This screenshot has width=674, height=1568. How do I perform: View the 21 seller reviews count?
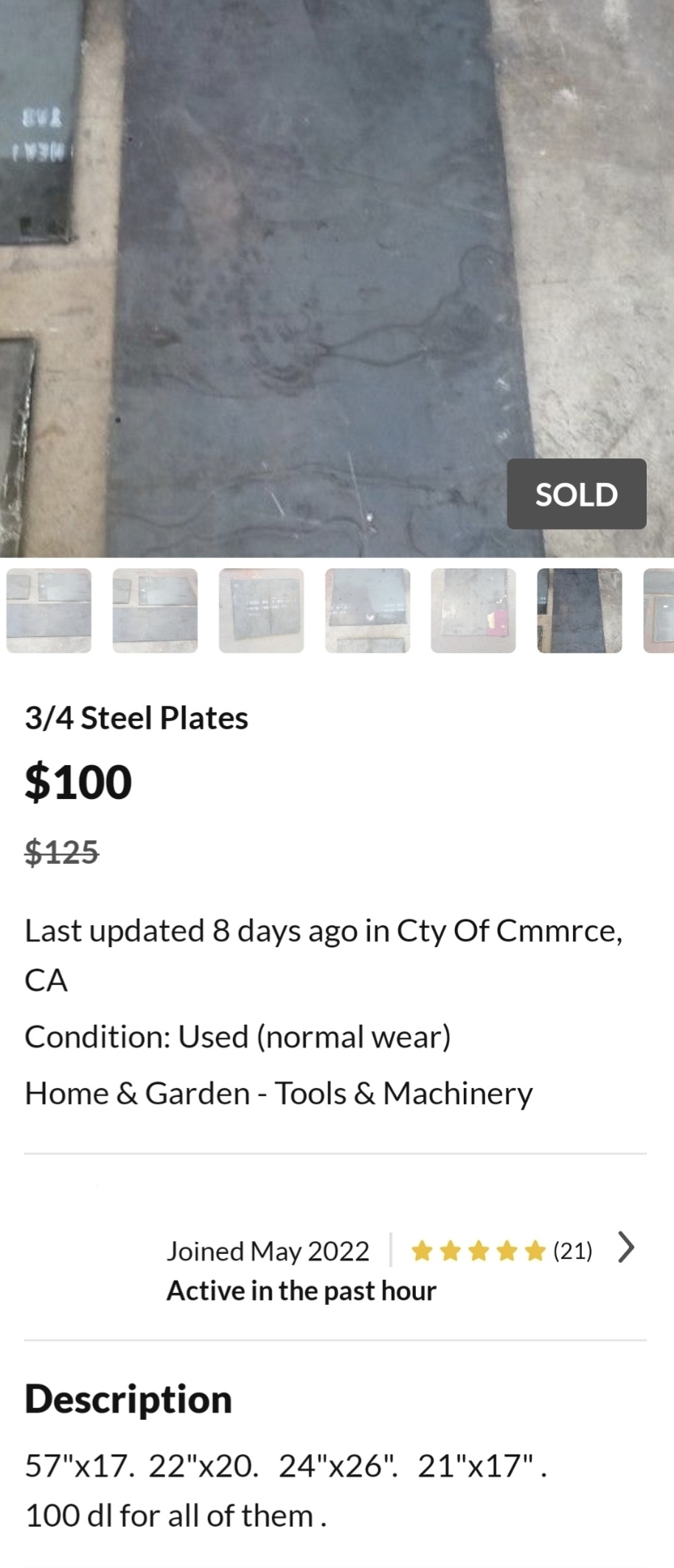(x=573, y=1251)
